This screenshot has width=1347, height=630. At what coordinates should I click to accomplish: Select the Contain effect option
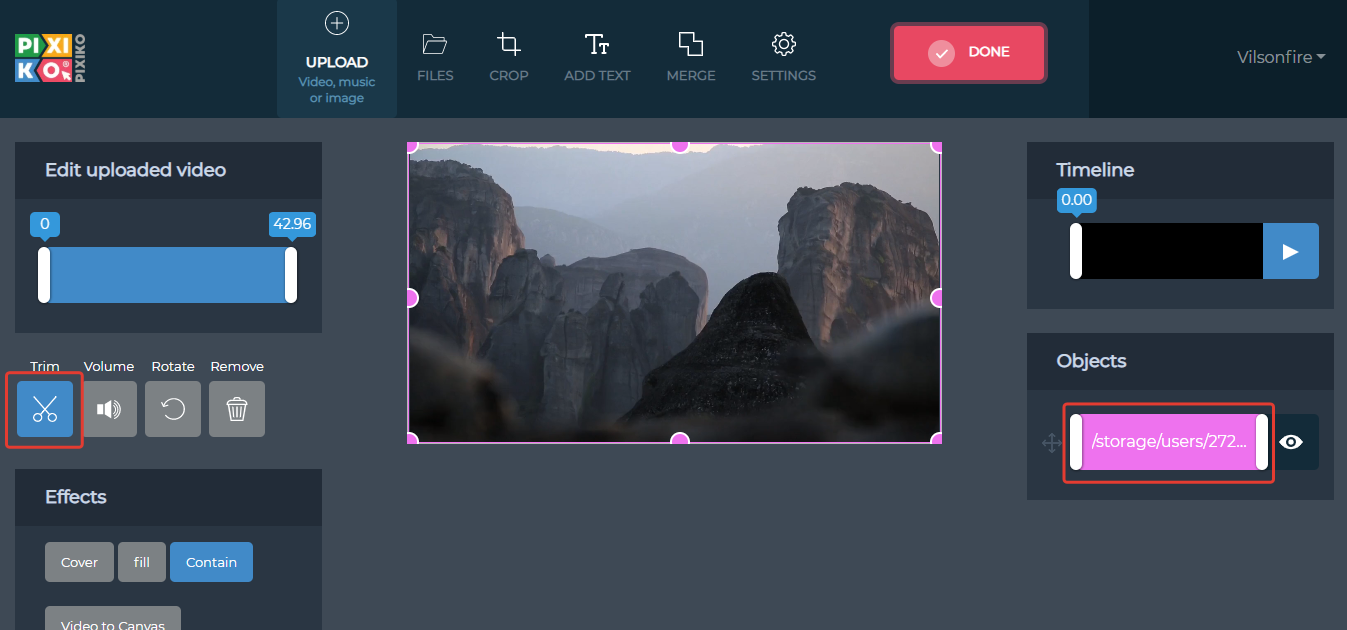pos(211,562)
